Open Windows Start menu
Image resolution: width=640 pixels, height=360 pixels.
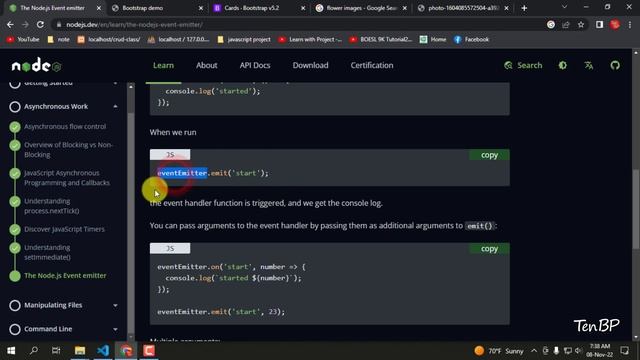(x=11, y=351)
